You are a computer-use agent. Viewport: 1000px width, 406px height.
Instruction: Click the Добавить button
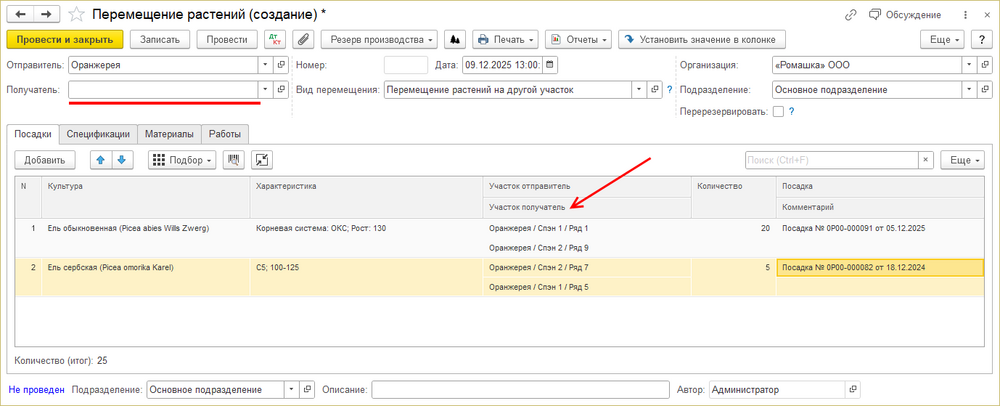coord(45,160)
